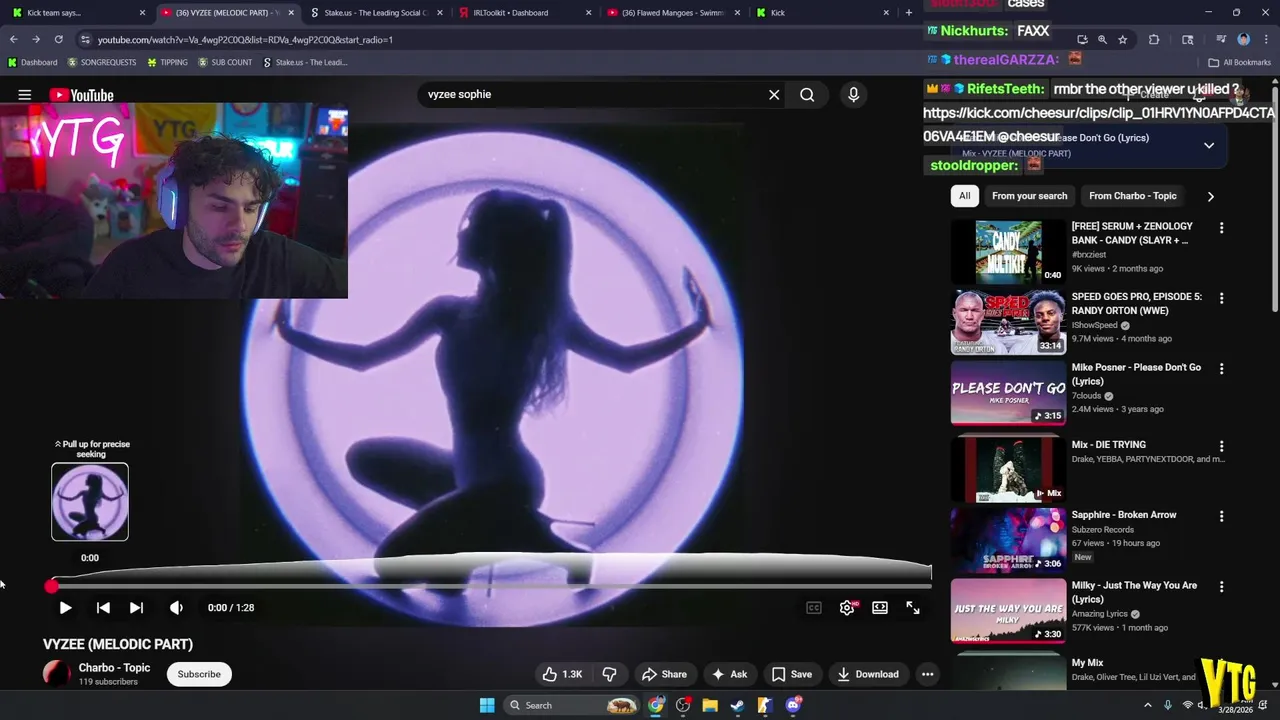Like the video with the thumbs up
Image resolution: width=1280 pixels, height=720 pixels.
coord(562,674)
